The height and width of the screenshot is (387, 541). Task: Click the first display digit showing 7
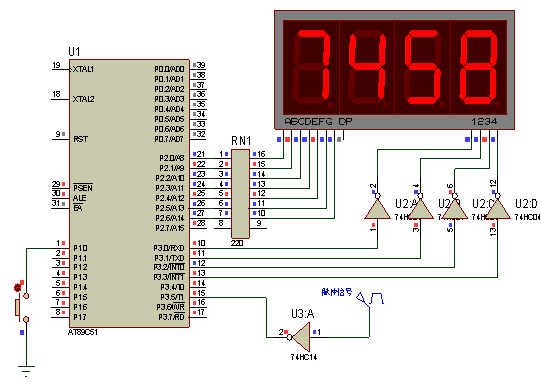click(312, 68)
